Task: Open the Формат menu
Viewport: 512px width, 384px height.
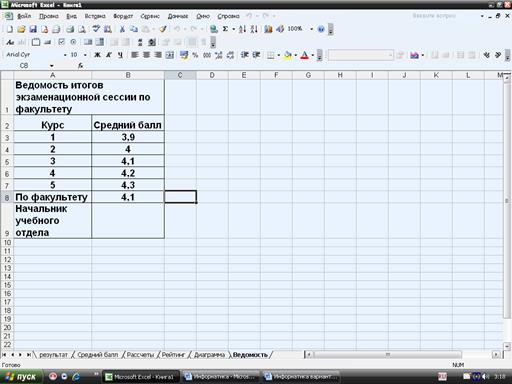Action: (123, 16)
